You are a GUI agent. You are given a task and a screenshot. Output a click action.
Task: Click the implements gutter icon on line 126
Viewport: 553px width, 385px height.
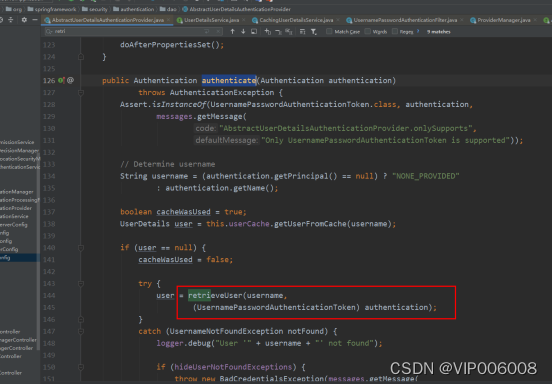tap(61, 80)
